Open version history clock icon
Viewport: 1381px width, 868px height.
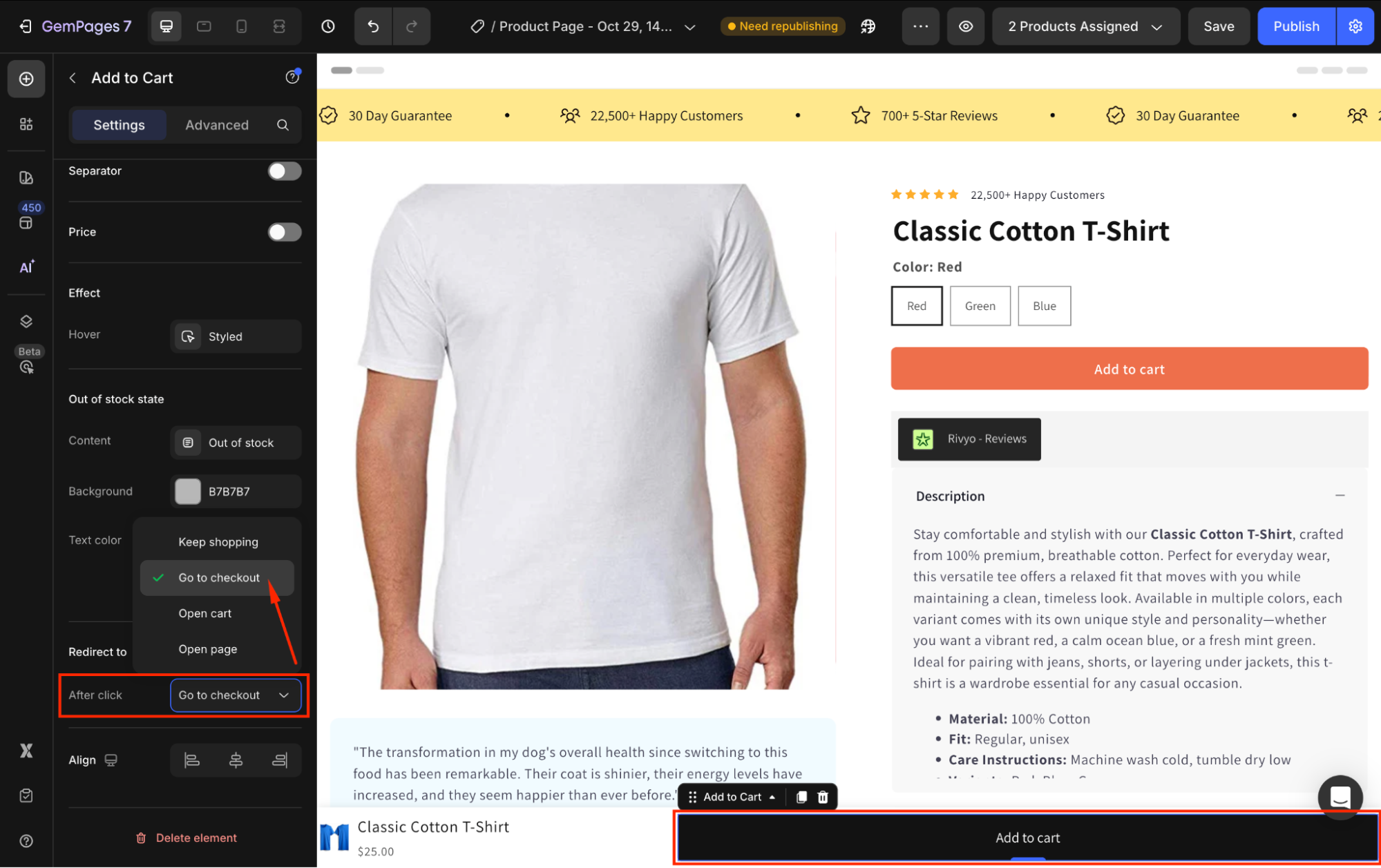point(328,26)
